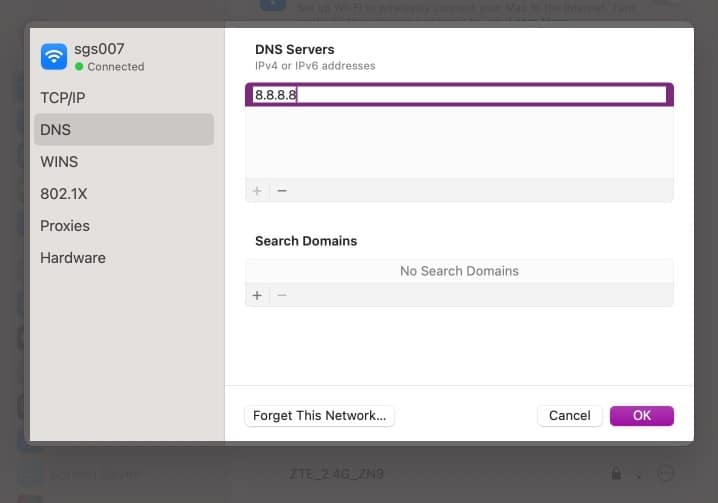Click the Search Domains heading
Image resolution: width=718 pixels, height=503 pixels.
306,241
